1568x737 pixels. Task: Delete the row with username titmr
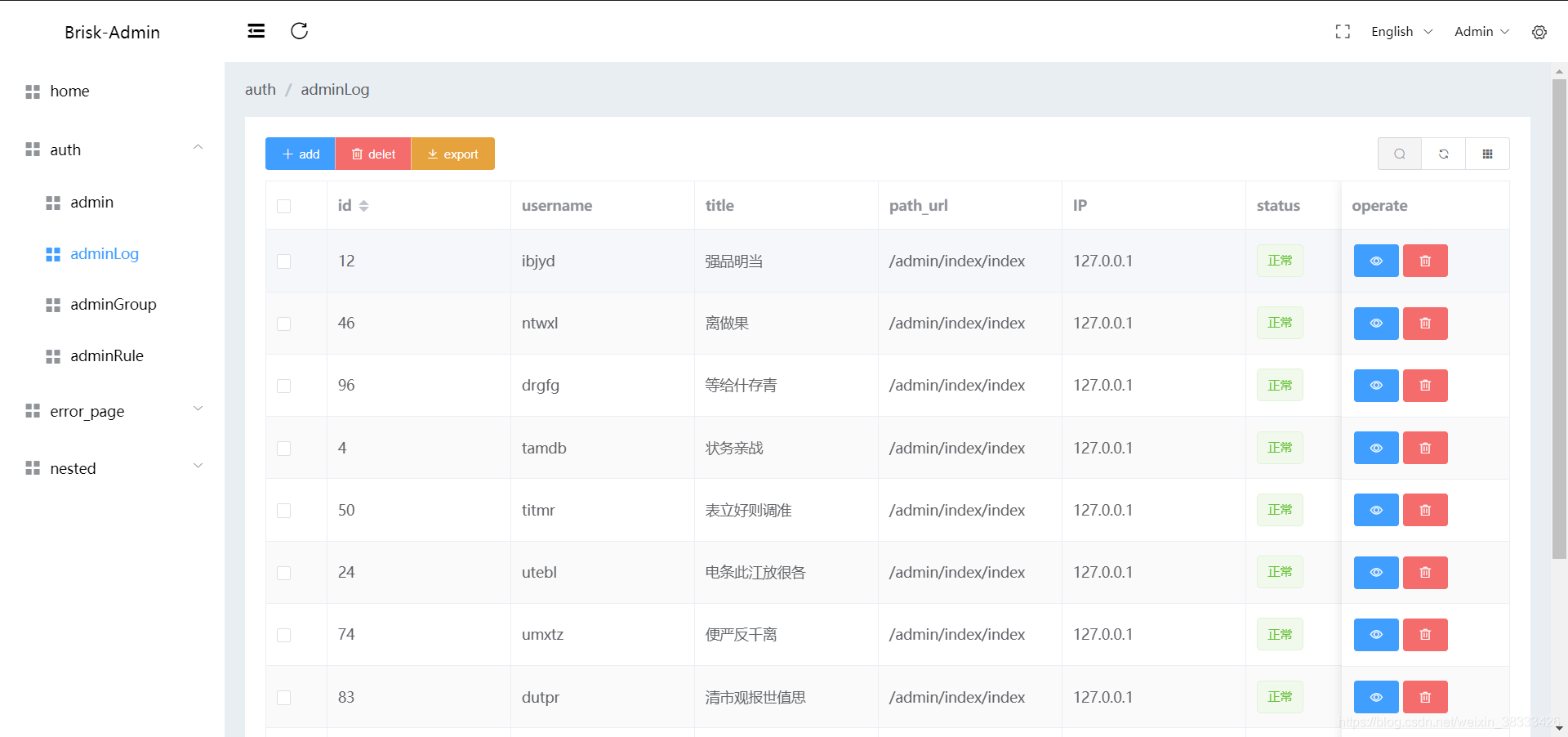point(1425,510)
